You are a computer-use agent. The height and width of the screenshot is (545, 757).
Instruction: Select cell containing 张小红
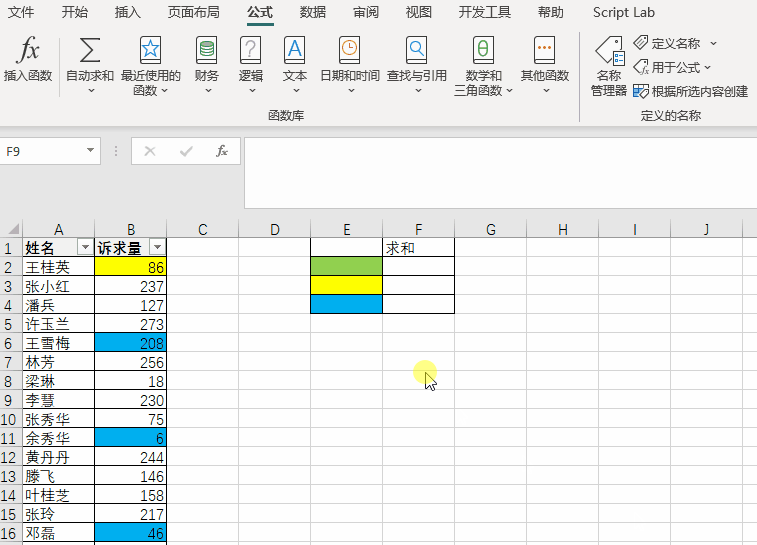coord(58,286)
